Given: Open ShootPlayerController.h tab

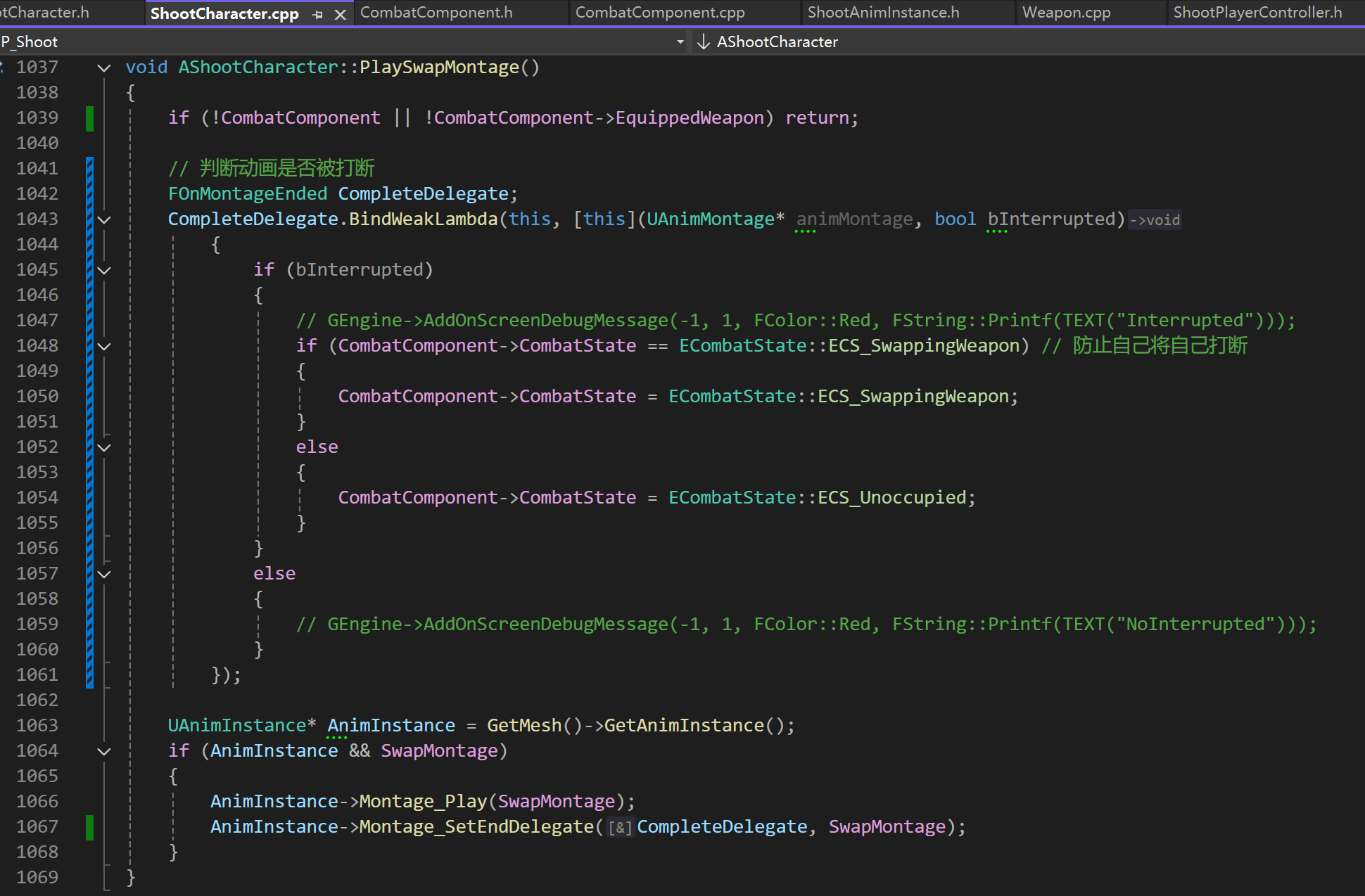Looking at the screenshot, I should click(1257, 13).
